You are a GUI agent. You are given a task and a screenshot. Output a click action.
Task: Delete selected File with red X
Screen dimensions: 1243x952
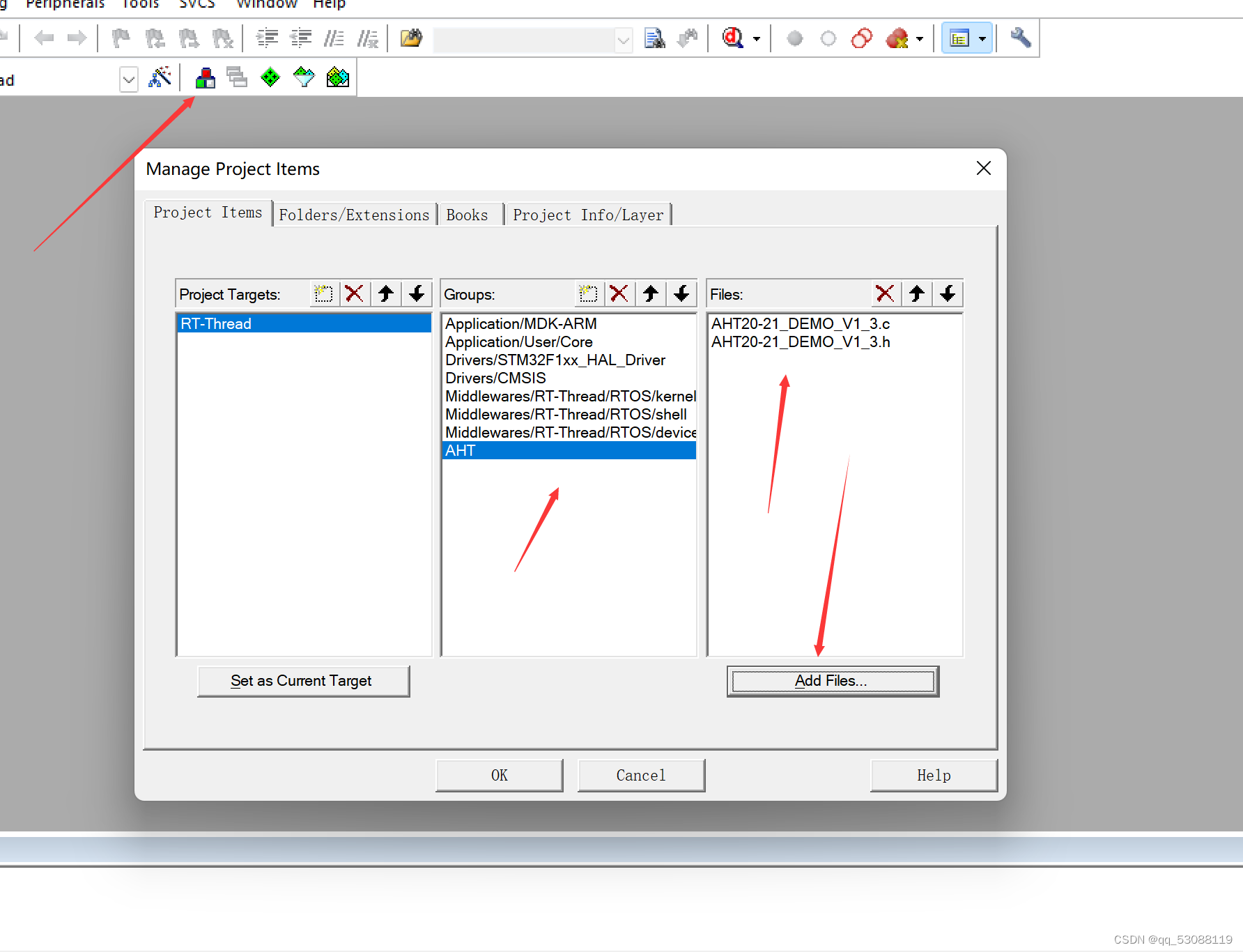[x=885, y=293]
